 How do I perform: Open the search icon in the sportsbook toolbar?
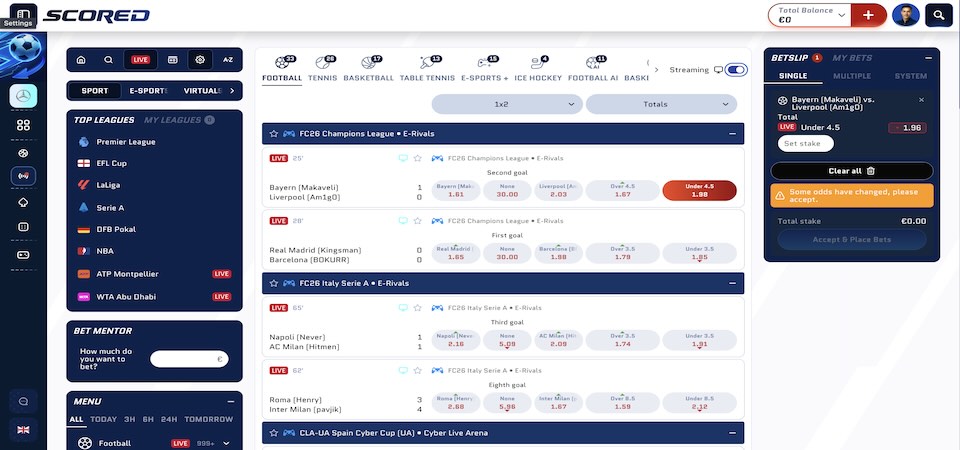tap(108, 60)
